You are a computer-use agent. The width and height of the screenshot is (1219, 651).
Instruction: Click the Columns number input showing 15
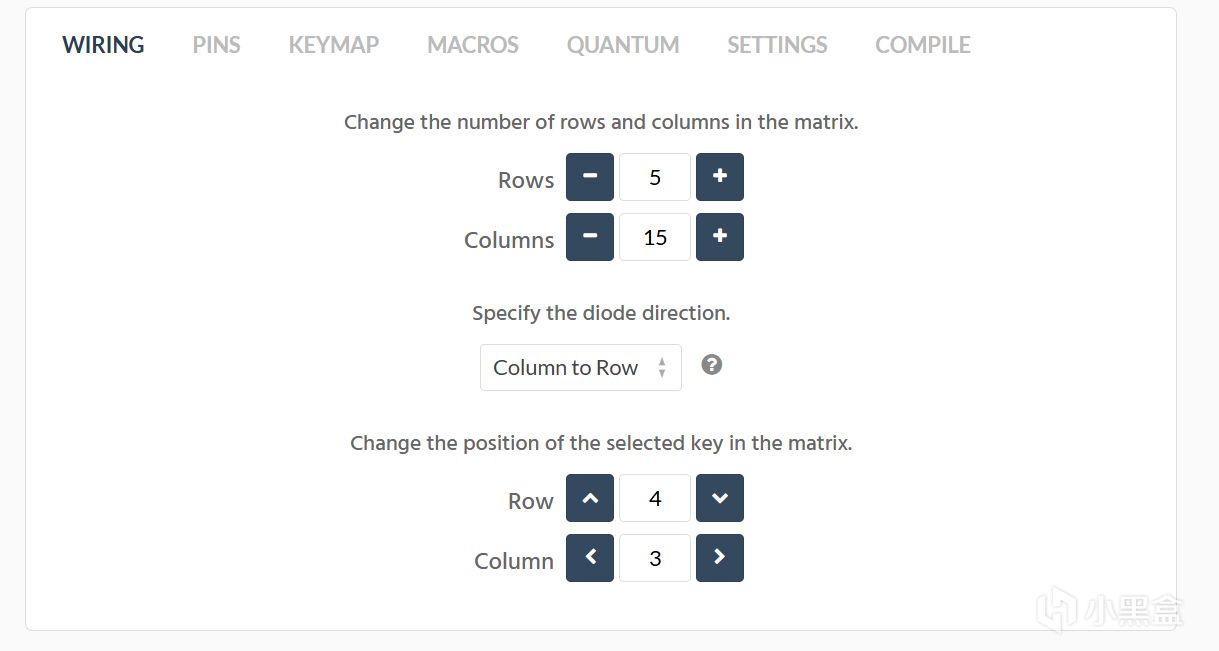655,237
